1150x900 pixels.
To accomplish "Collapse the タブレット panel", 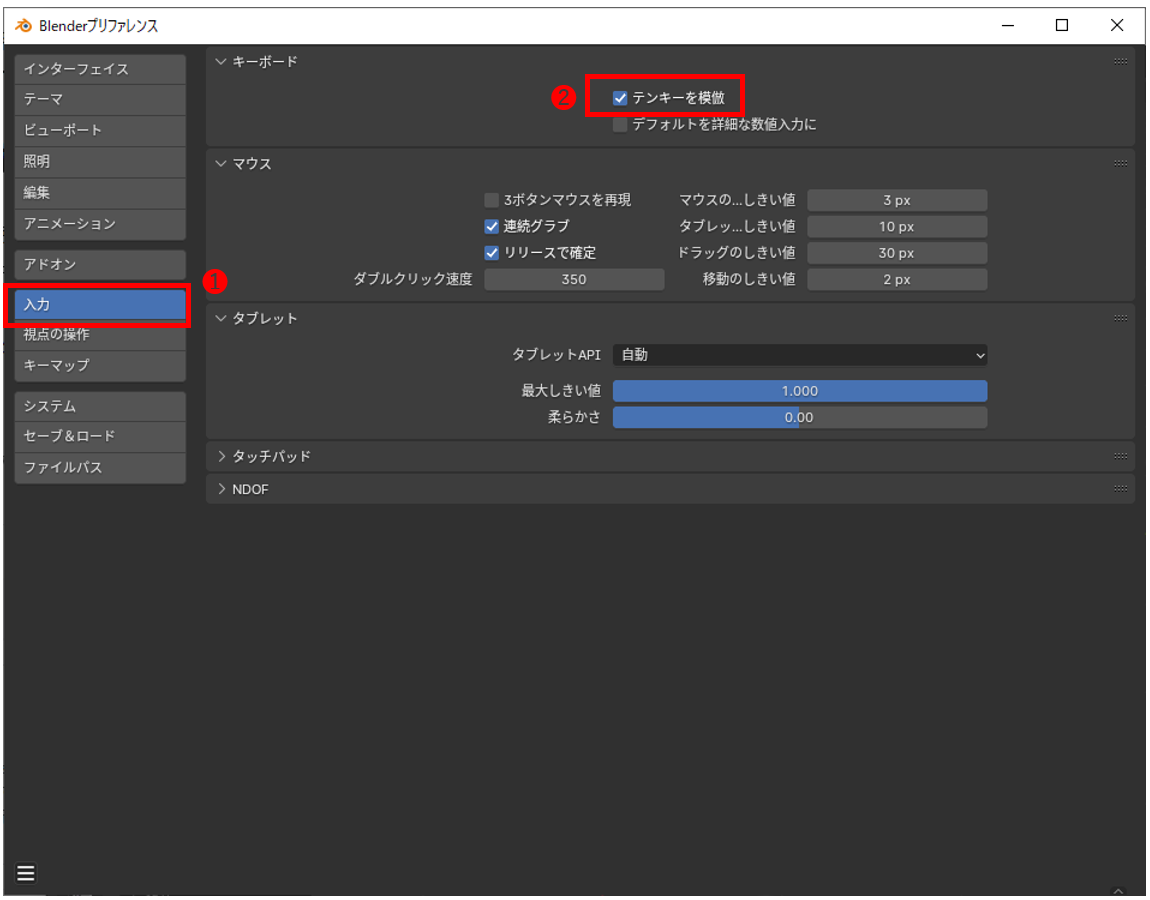I will click(x=221, y=318).
